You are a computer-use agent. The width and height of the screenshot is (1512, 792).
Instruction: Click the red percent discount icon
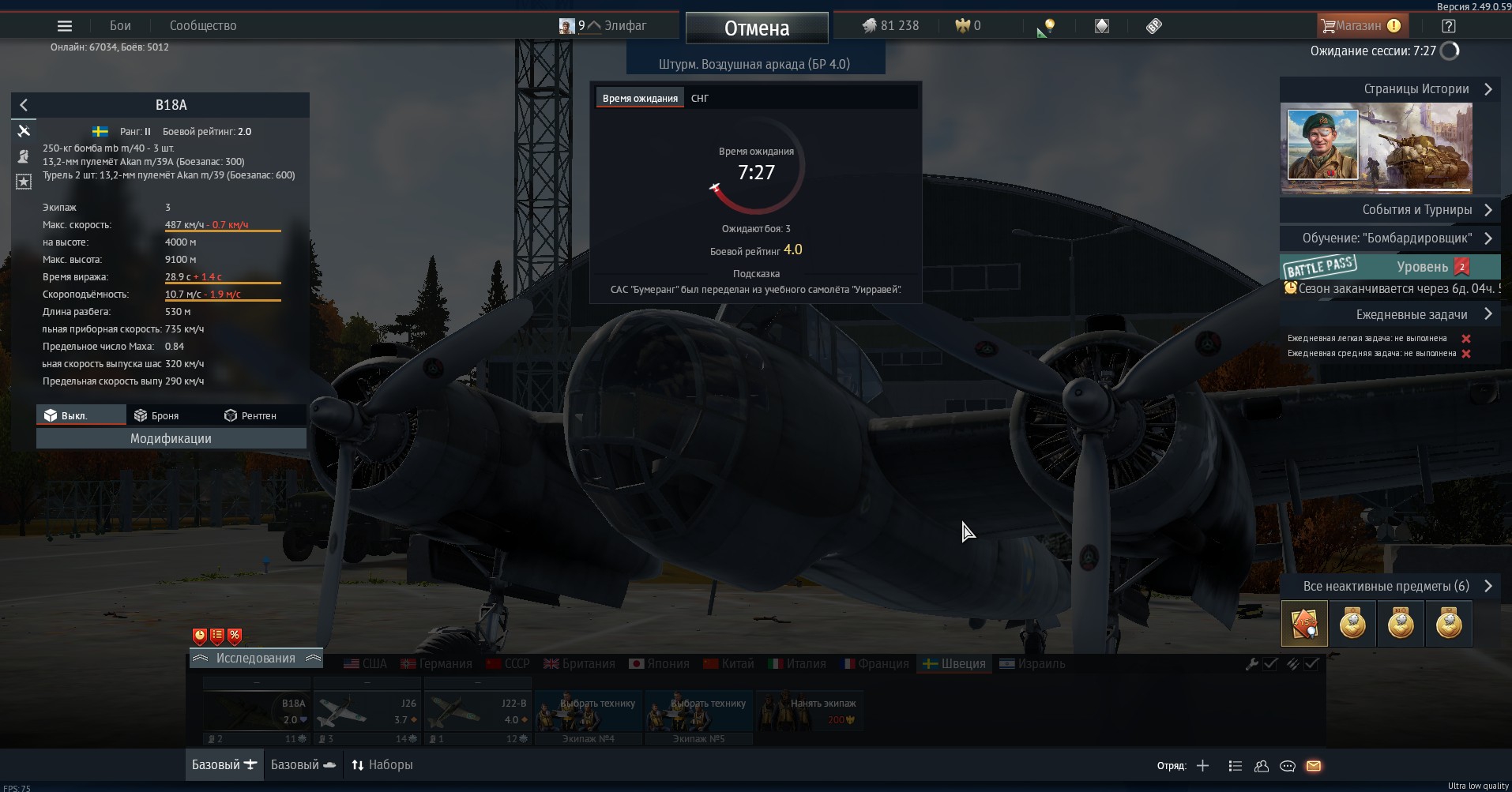235,636
